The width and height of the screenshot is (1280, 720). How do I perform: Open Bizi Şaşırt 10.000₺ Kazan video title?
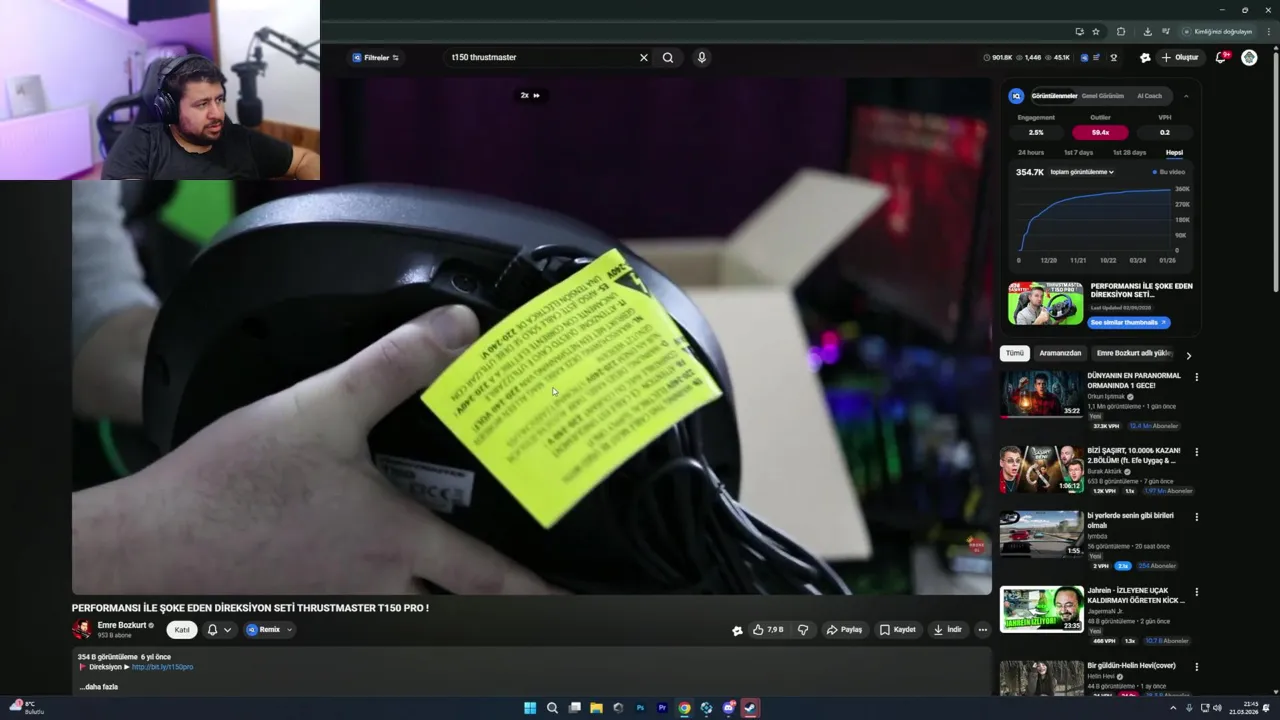(x=1134, y=456)
